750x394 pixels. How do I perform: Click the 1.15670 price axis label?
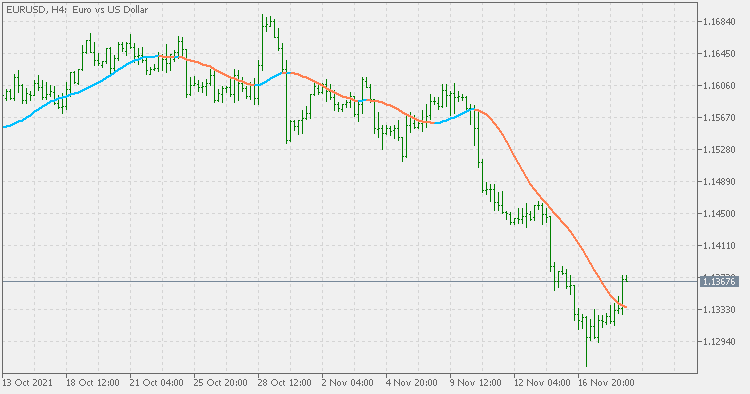point(719,118)
